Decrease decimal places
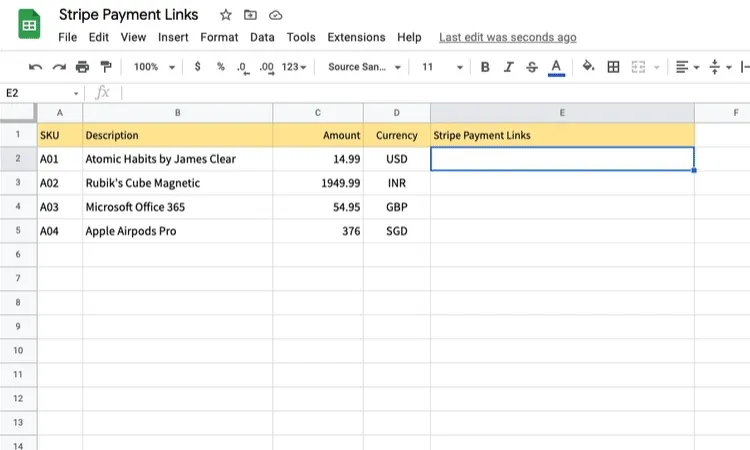This screenshot has height=450, width=750. [243, 68]
